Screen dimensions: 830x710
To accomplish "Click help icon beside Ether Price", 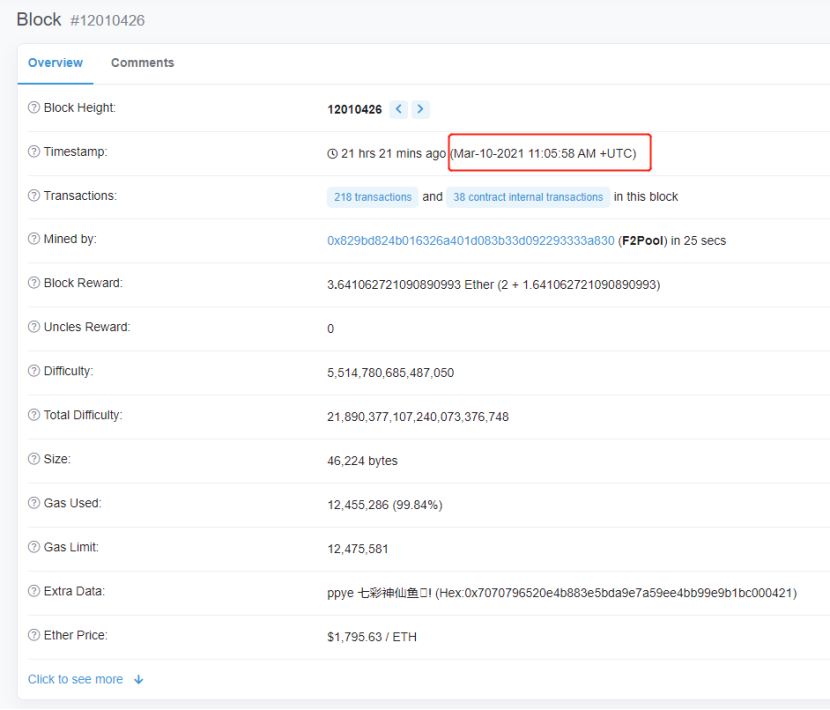I will (x=34, y=636).
